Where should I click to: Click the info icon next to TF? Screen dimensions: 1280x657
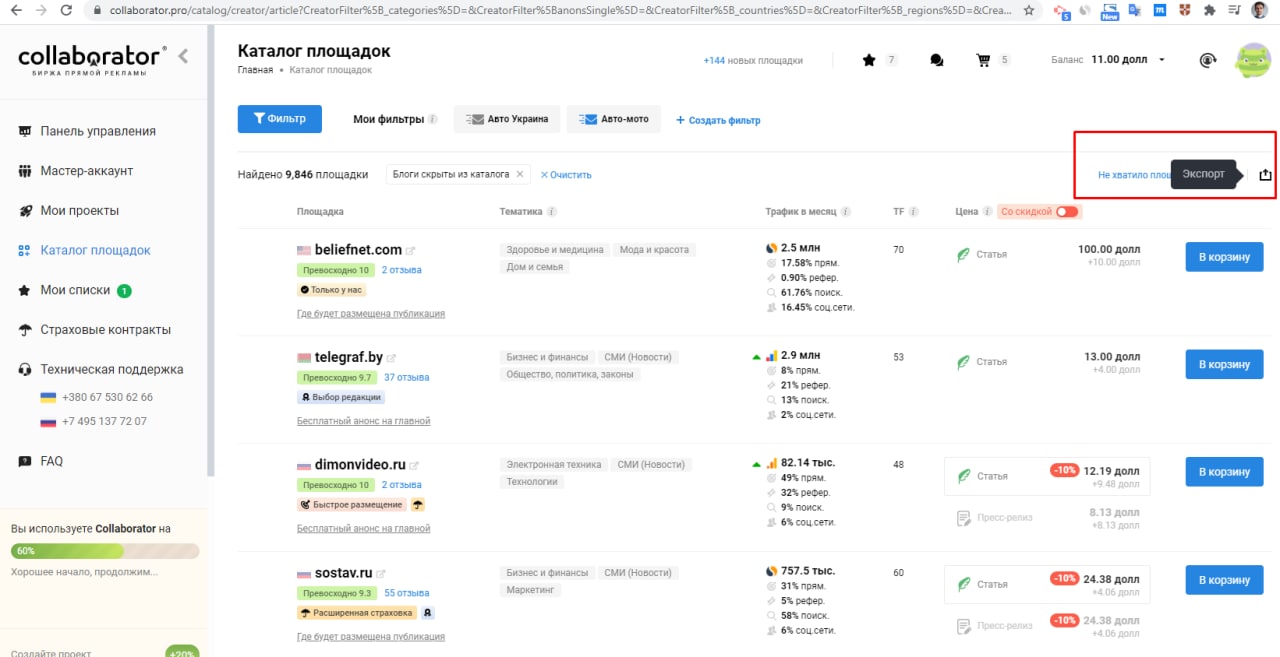coord(914,212)
